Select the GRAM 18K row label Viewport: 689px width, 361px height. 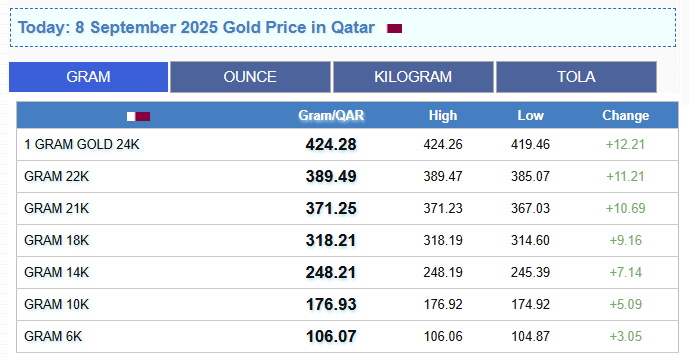(56, 241)
